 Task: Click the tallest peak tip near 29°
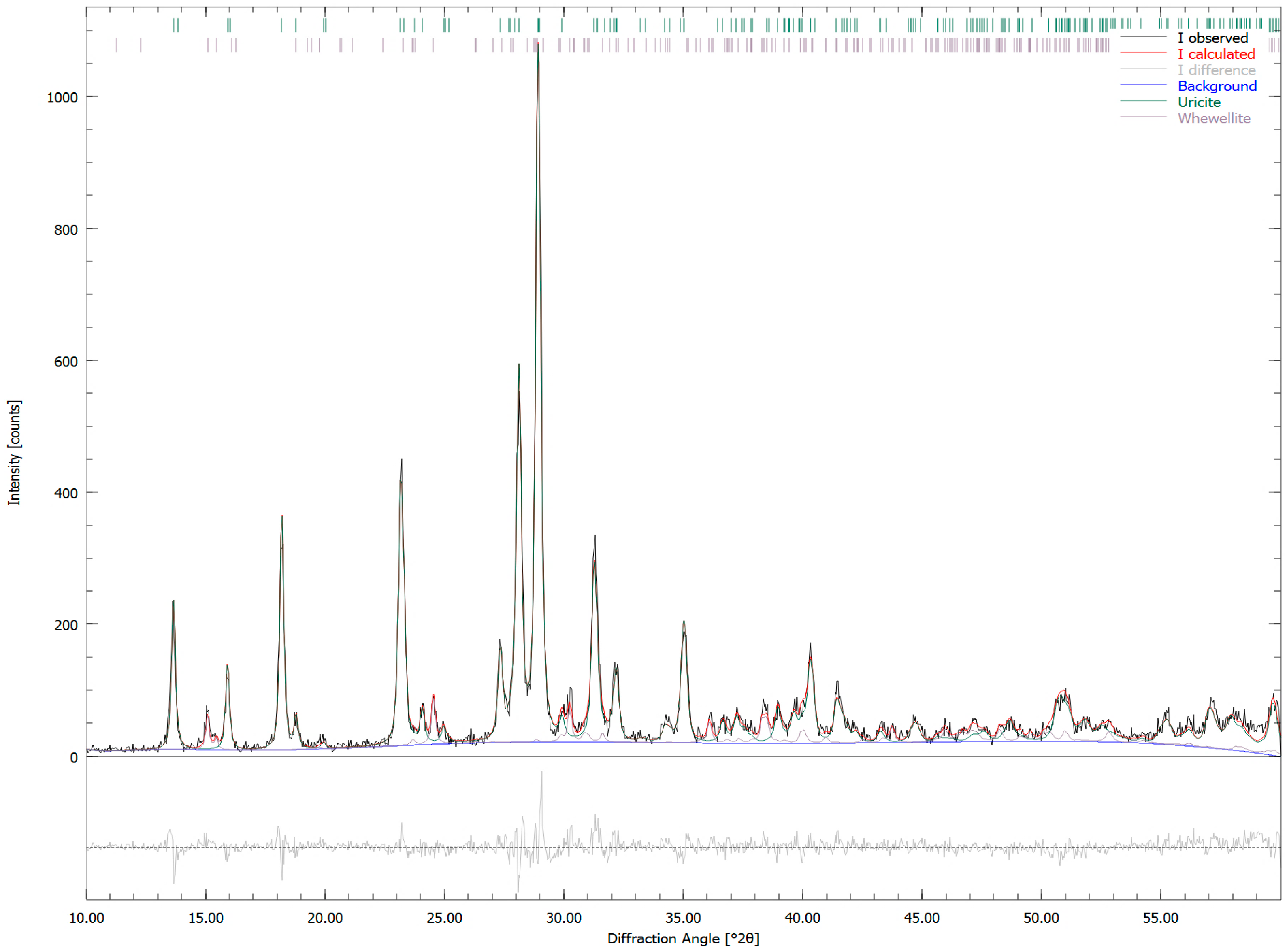(538, 44)
